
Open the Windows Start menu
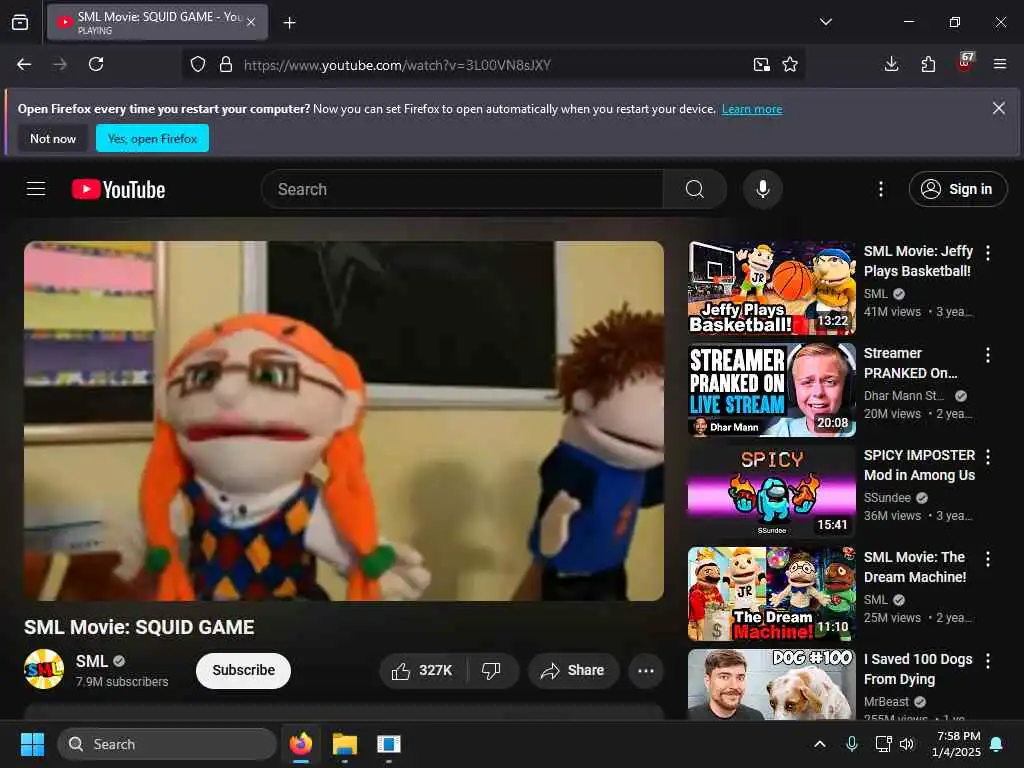(x=32, y=744)
